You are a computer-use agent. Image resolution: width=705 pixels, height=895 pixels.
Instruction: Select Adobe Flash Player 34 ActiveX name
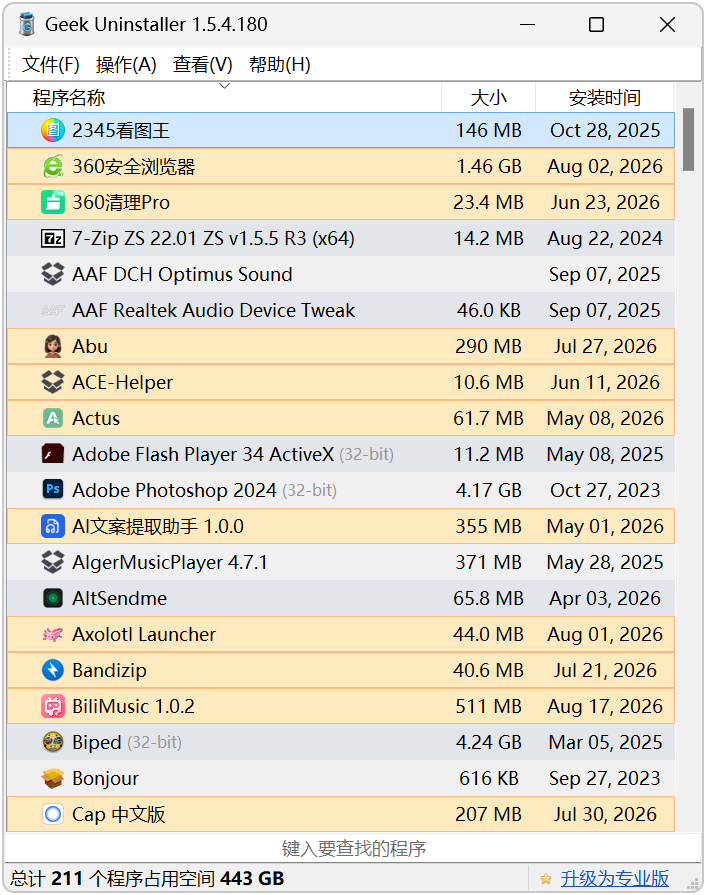(203, 454)
